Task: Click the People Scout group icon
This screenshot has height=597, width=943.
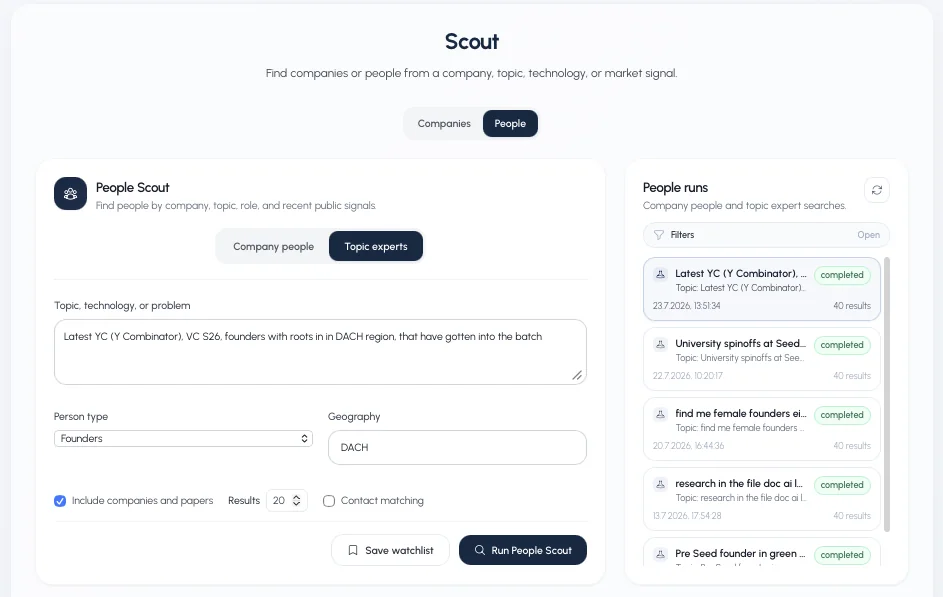Action: (70, 194)
